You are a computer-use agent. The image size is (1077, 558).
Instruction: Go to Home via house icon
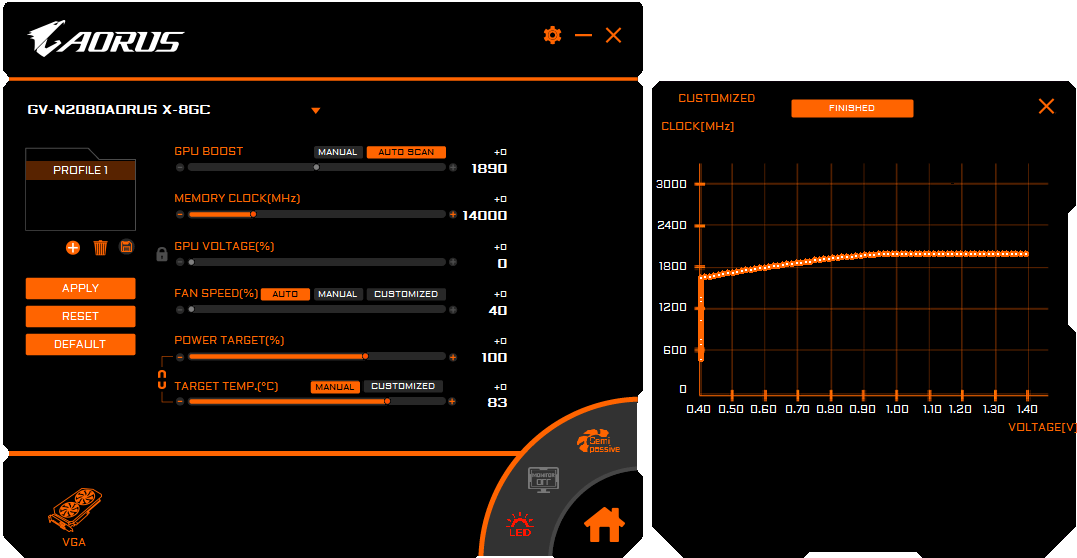604,525
